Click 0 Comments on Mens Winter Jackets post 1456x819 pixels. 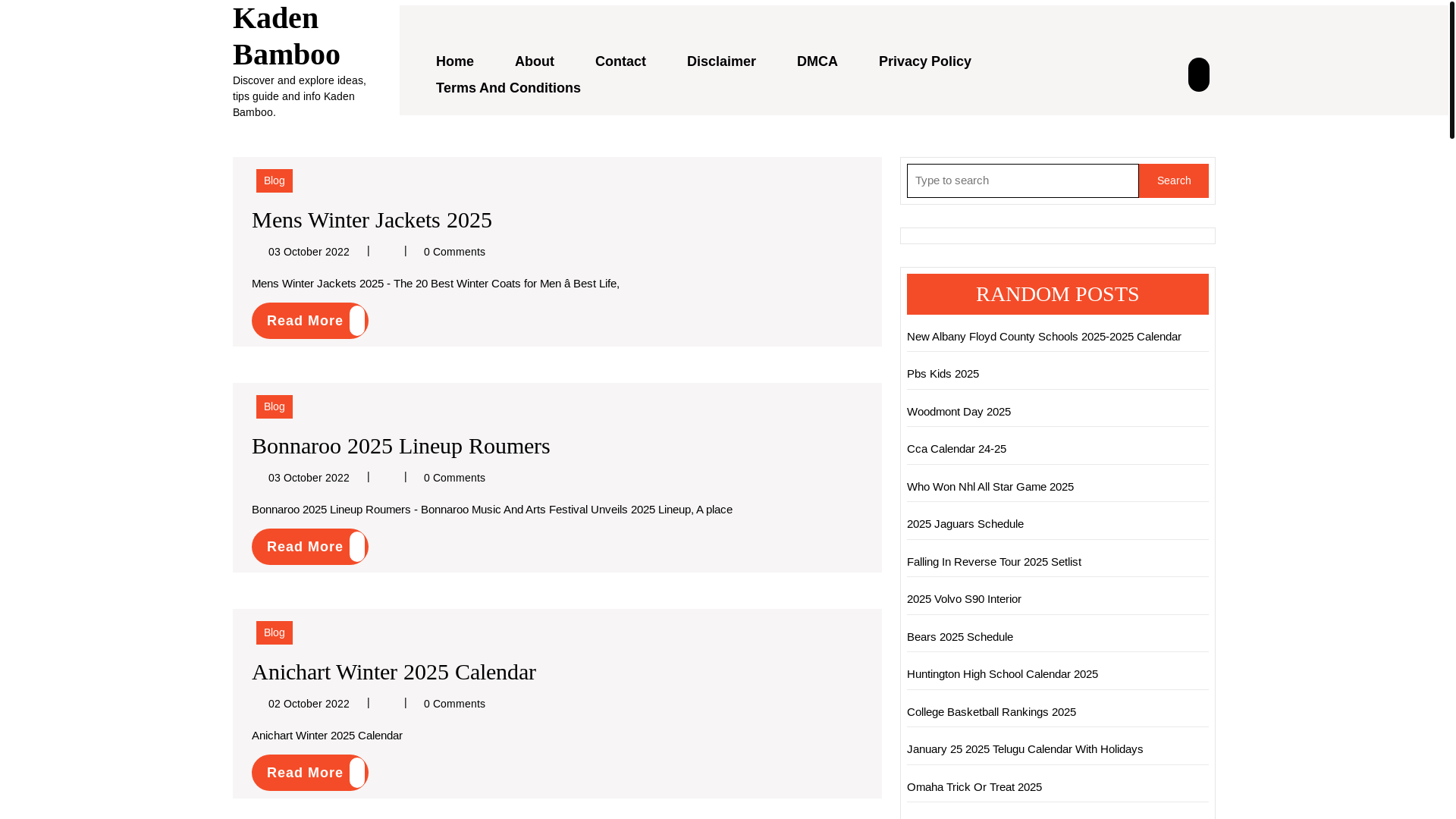454,252
